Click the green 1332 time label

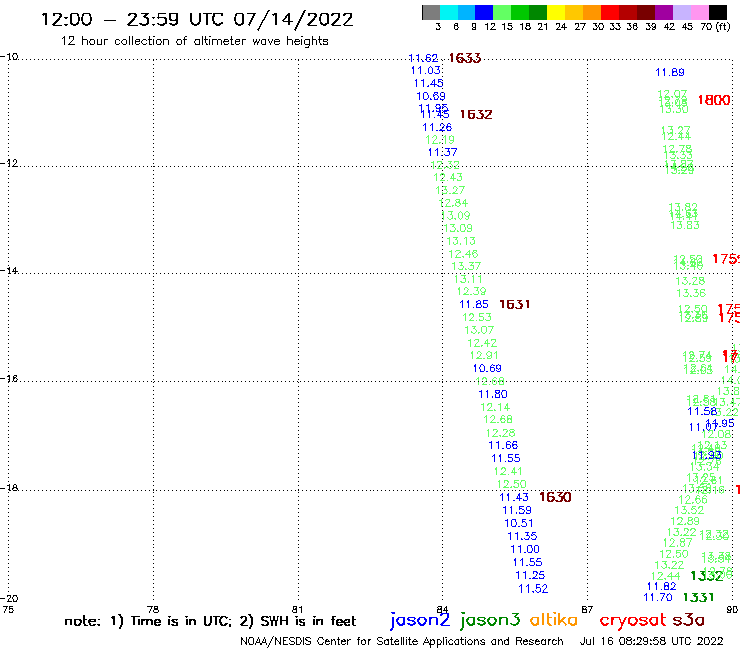tap(706, 576)
